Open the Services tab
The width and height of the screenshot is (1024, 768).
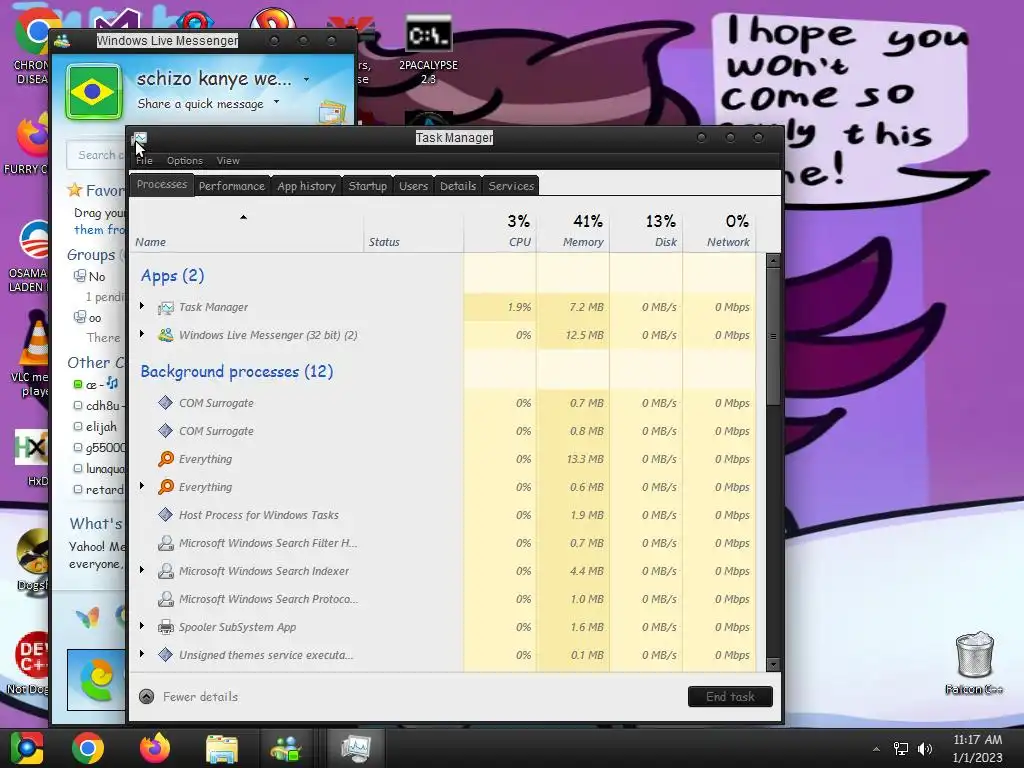tap(511, 186)
